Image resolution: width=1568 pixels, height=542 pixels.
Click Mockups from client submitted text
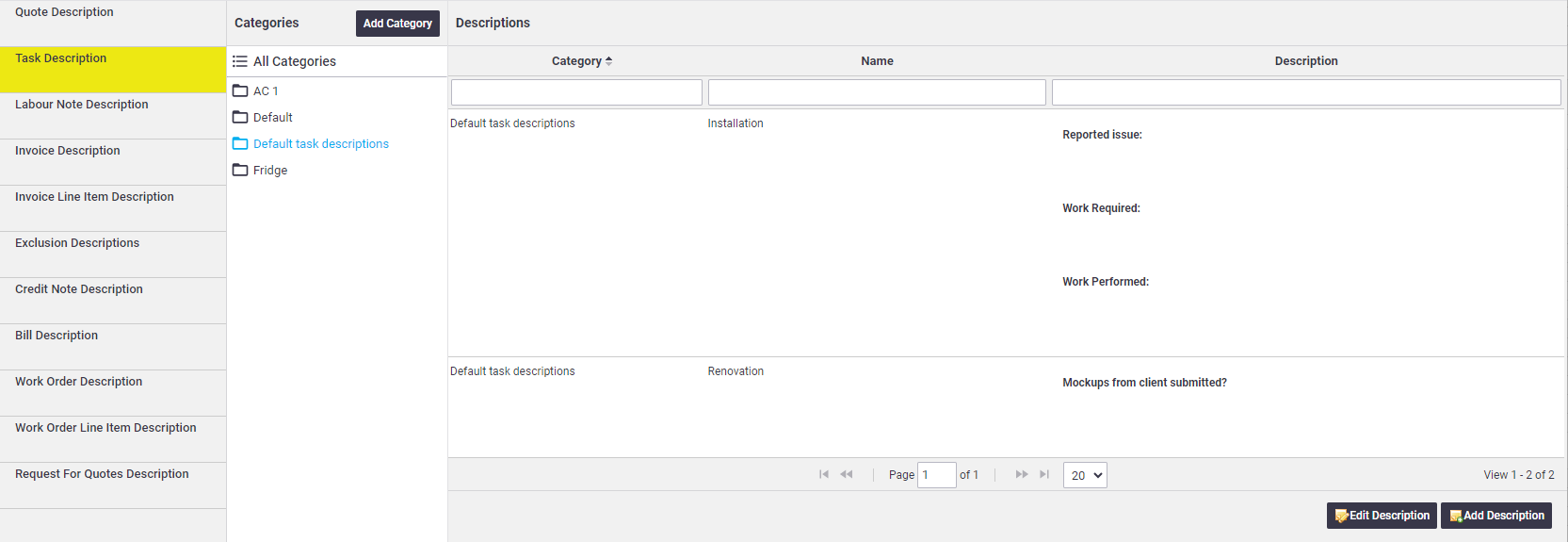coord(1144,383)
